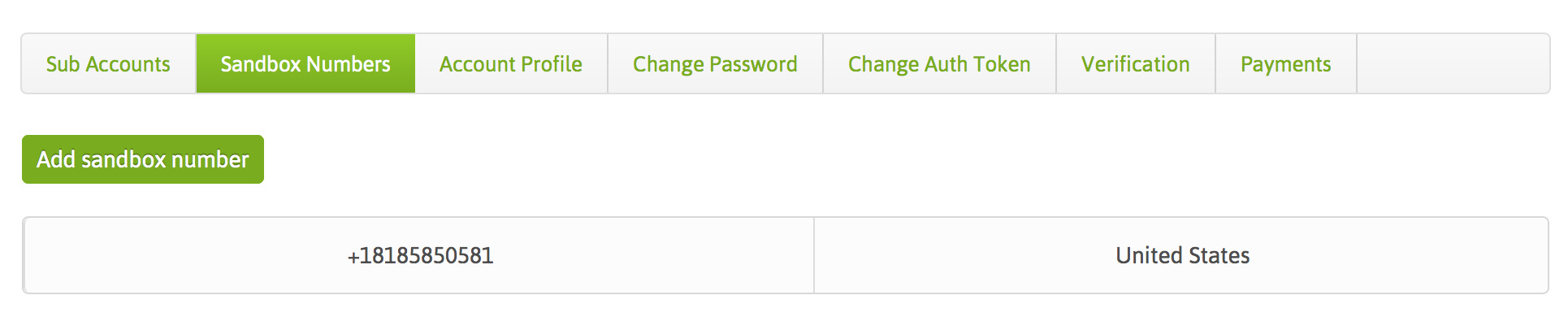1568x330 pixels.
Task: Click the empty area right of Payments tab
Action: [1453, 64]
